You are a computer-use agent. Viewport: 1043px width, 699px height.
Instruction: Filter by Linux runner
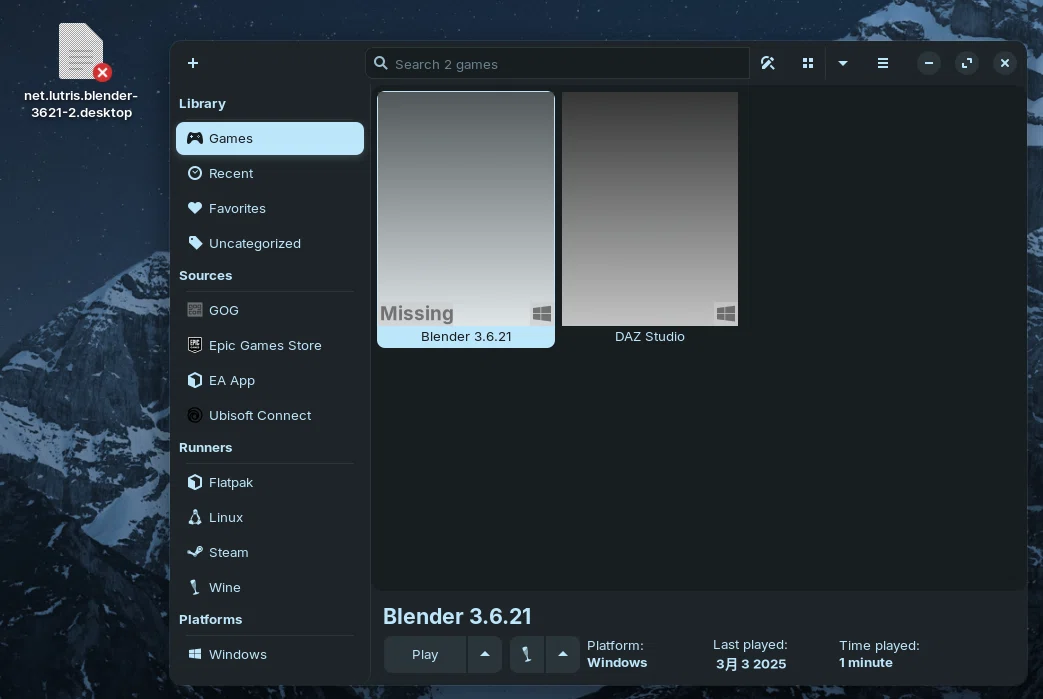point(269,517)
